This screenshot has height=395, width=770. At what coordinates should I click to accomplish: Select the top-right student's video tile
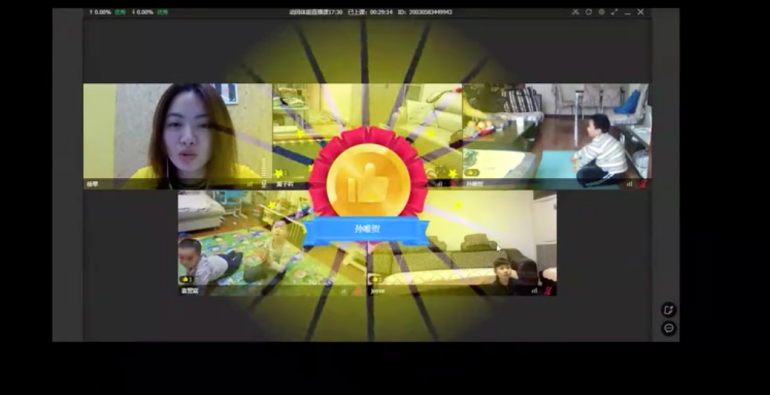tap(556, 136)
